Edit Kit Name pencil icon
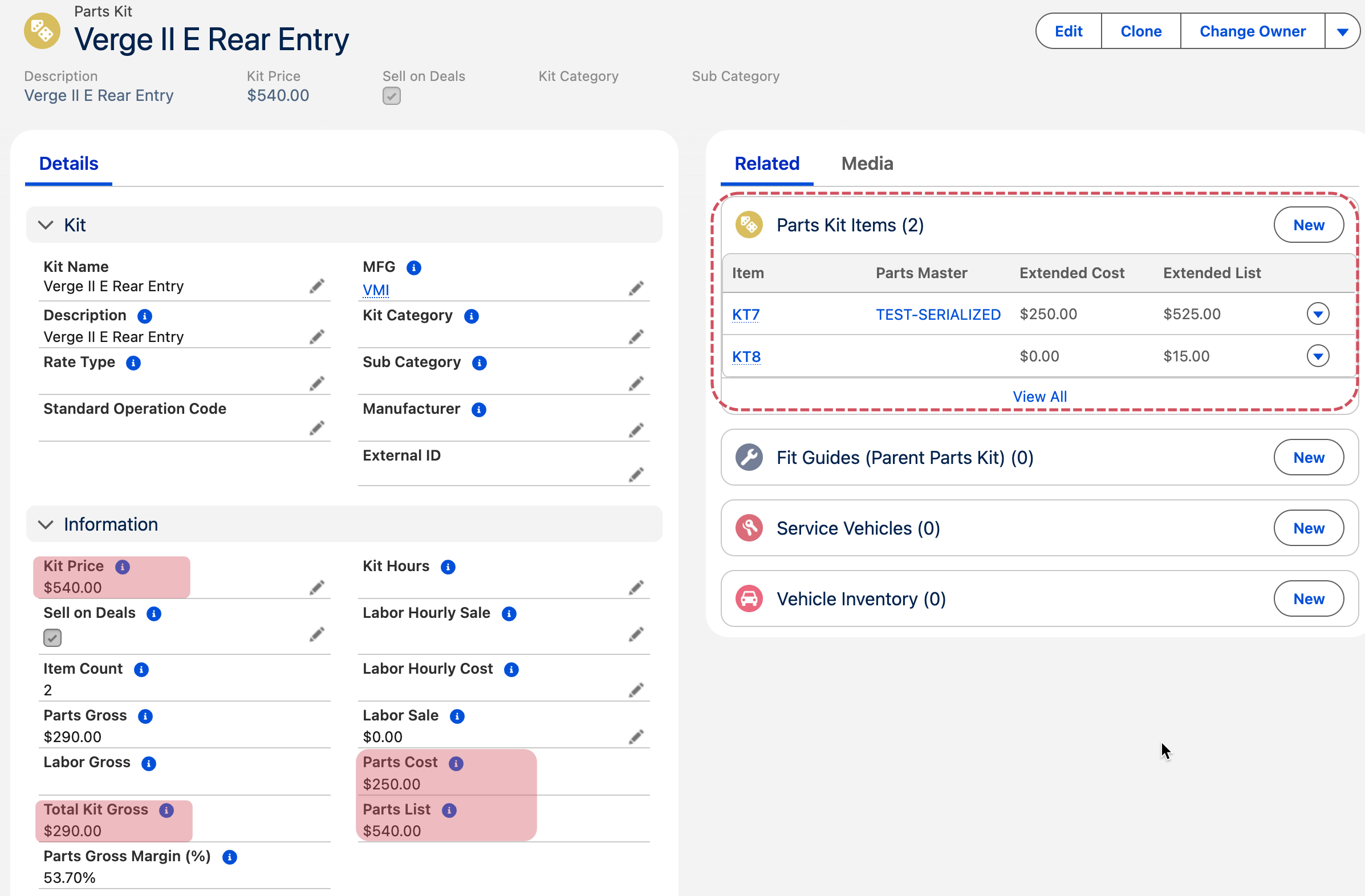Viewport: 1365px width, 896px height. [317, 286]
